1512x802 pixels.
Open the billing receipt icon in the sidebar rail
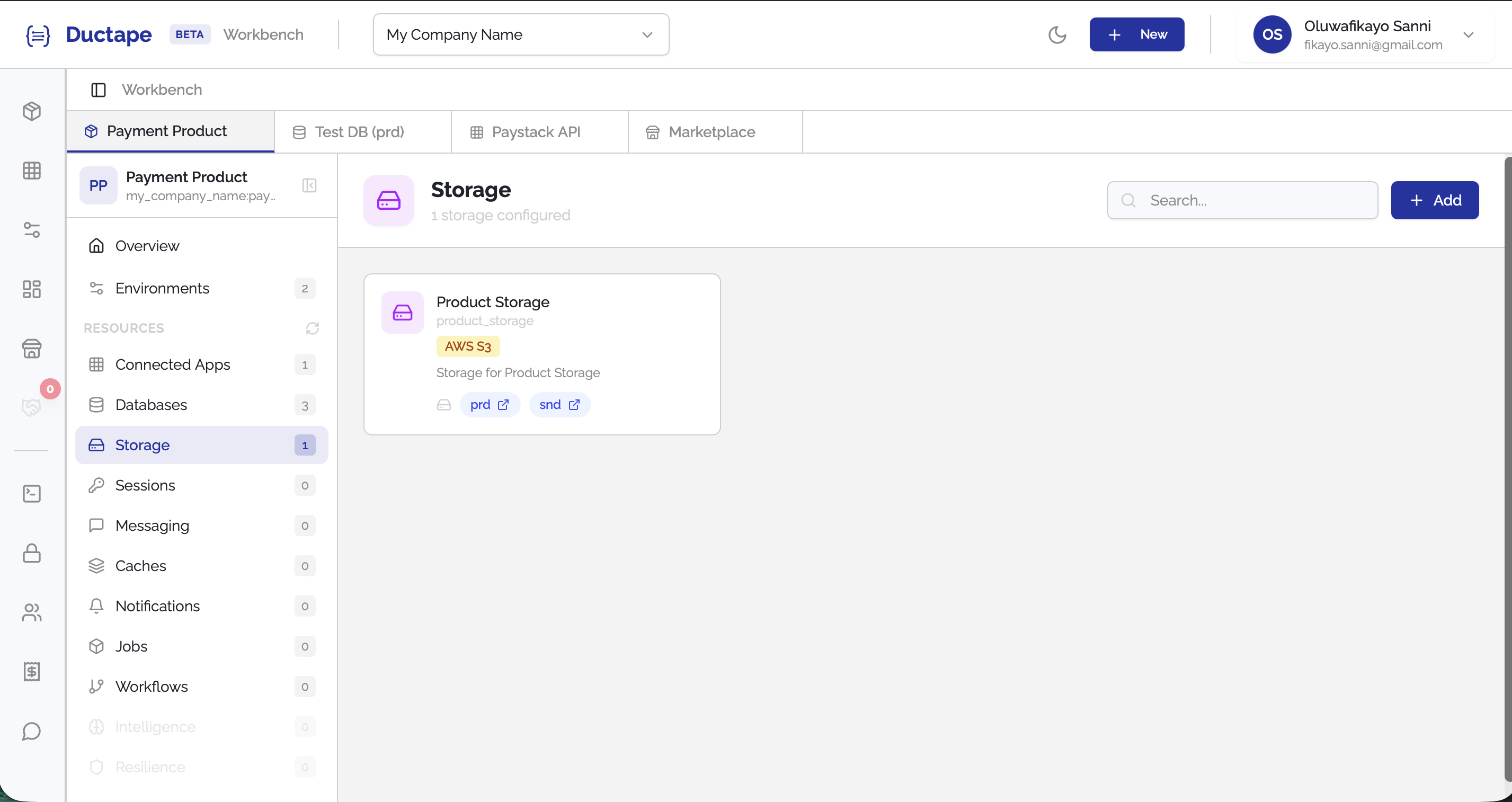[32, 672]
